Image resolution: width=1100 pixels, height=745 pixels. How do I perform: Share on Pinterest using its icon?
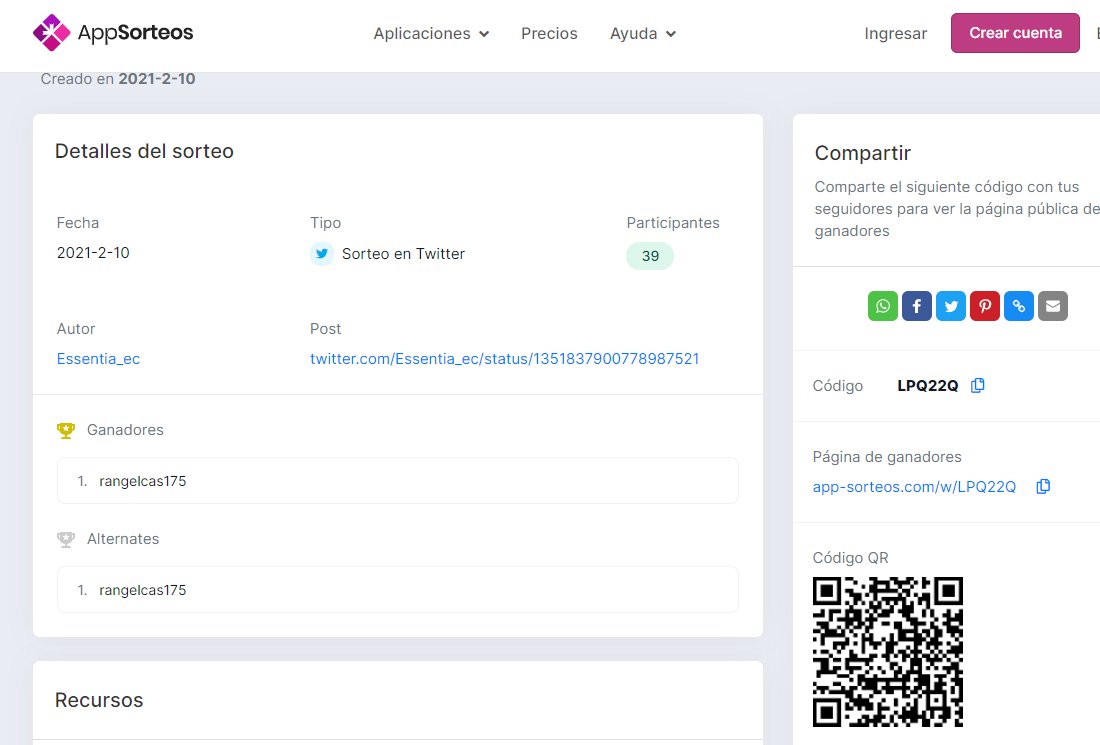tap(985, 306)
